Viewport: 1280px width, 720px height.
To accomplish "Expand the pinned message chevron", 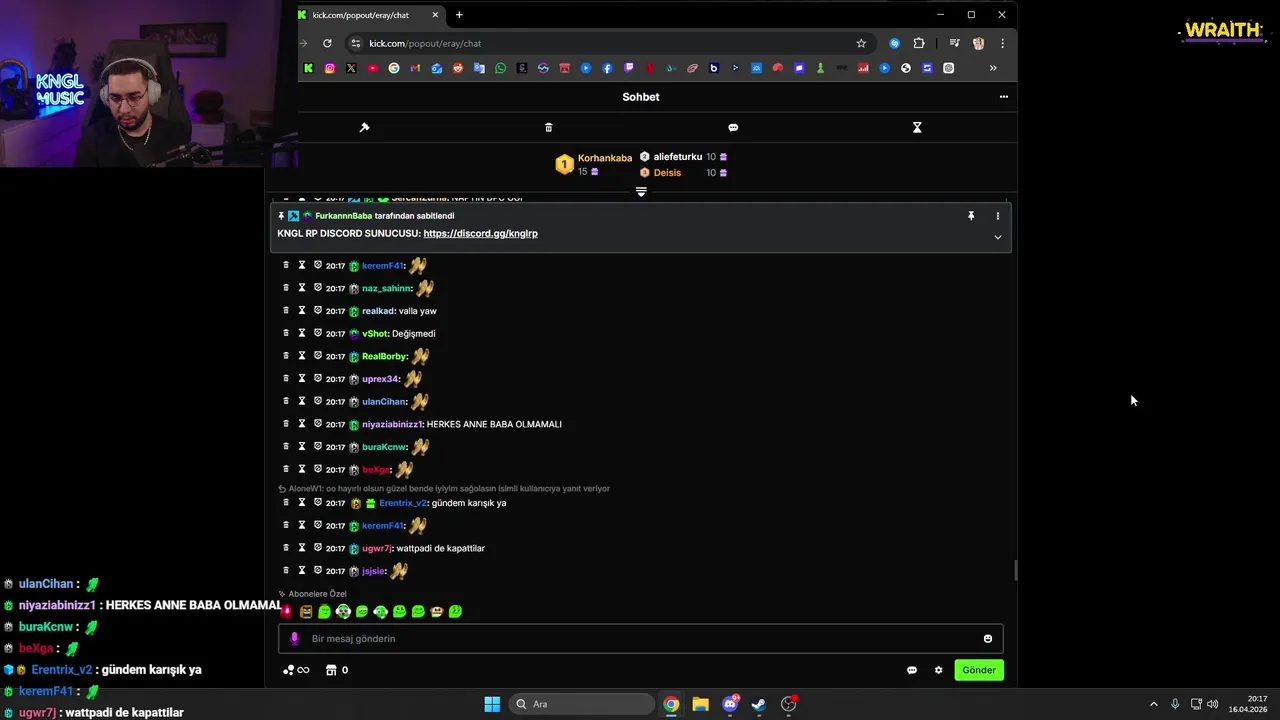I will pos(997,237).
